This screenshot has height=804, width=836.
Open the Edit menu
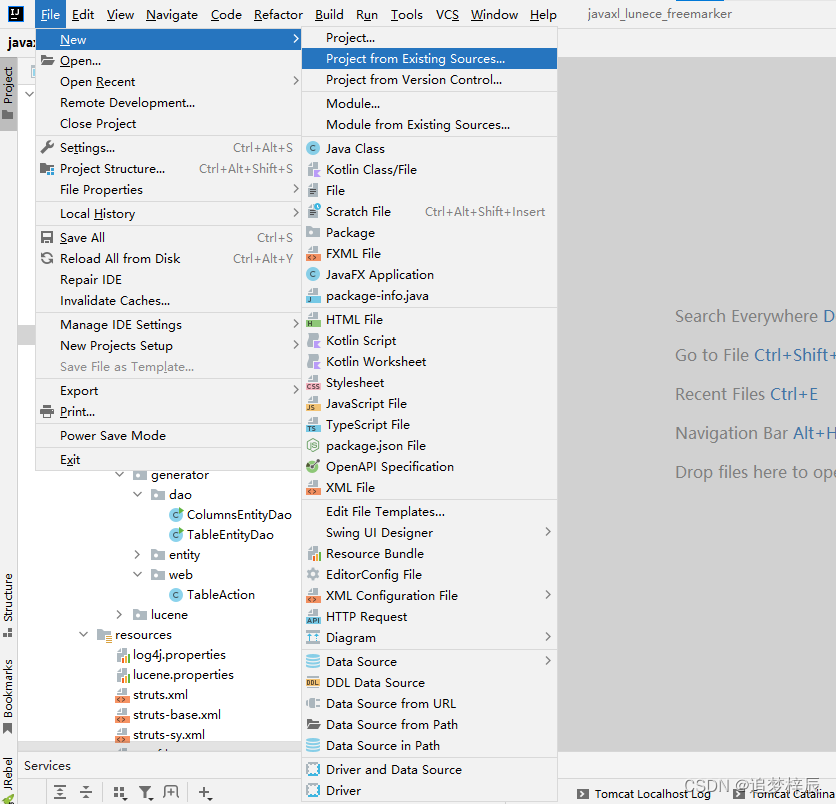click(83, 14)
